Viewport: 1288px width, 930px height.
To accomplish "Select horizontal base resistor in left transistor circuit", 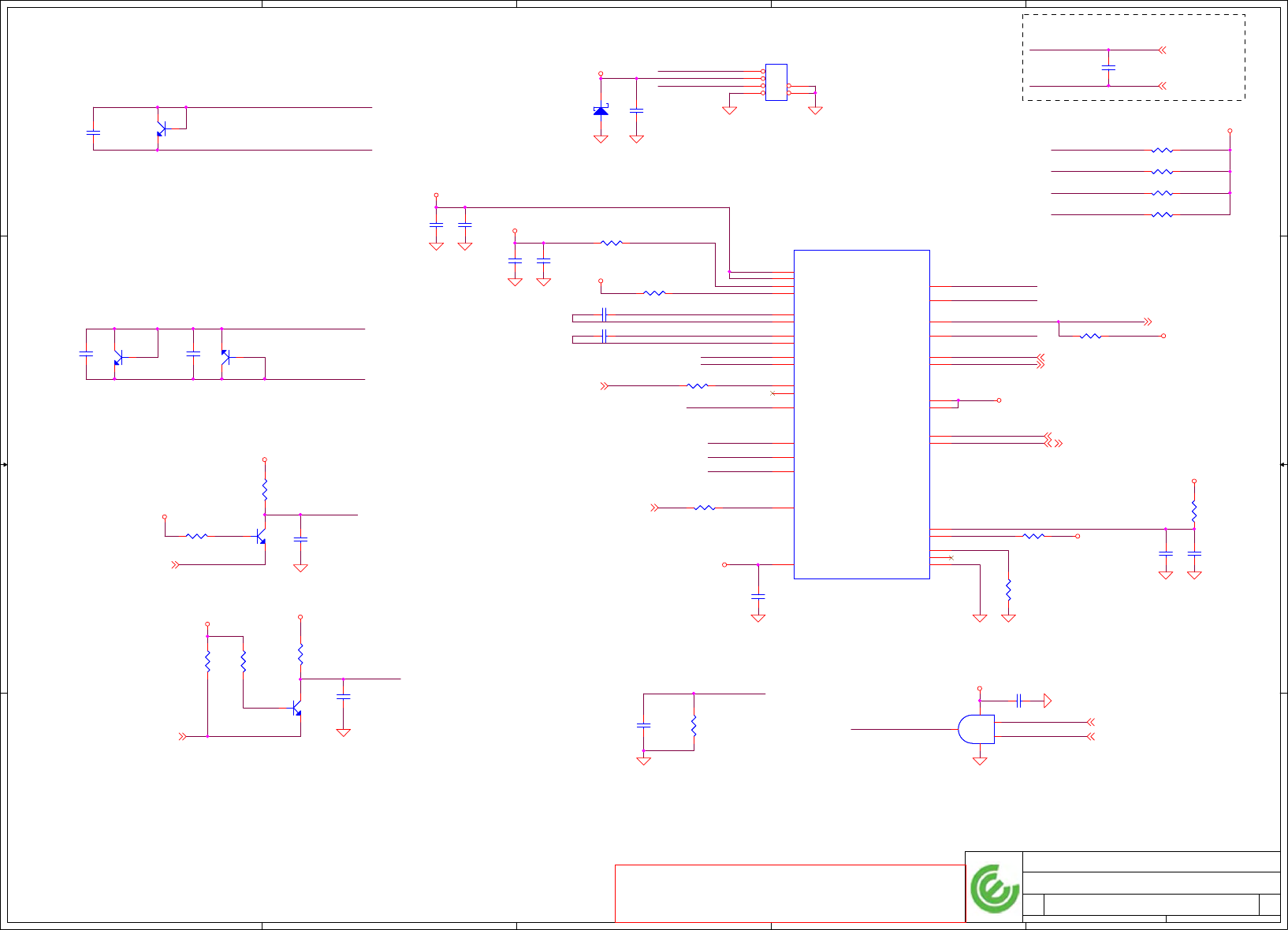I will point(196,536).
